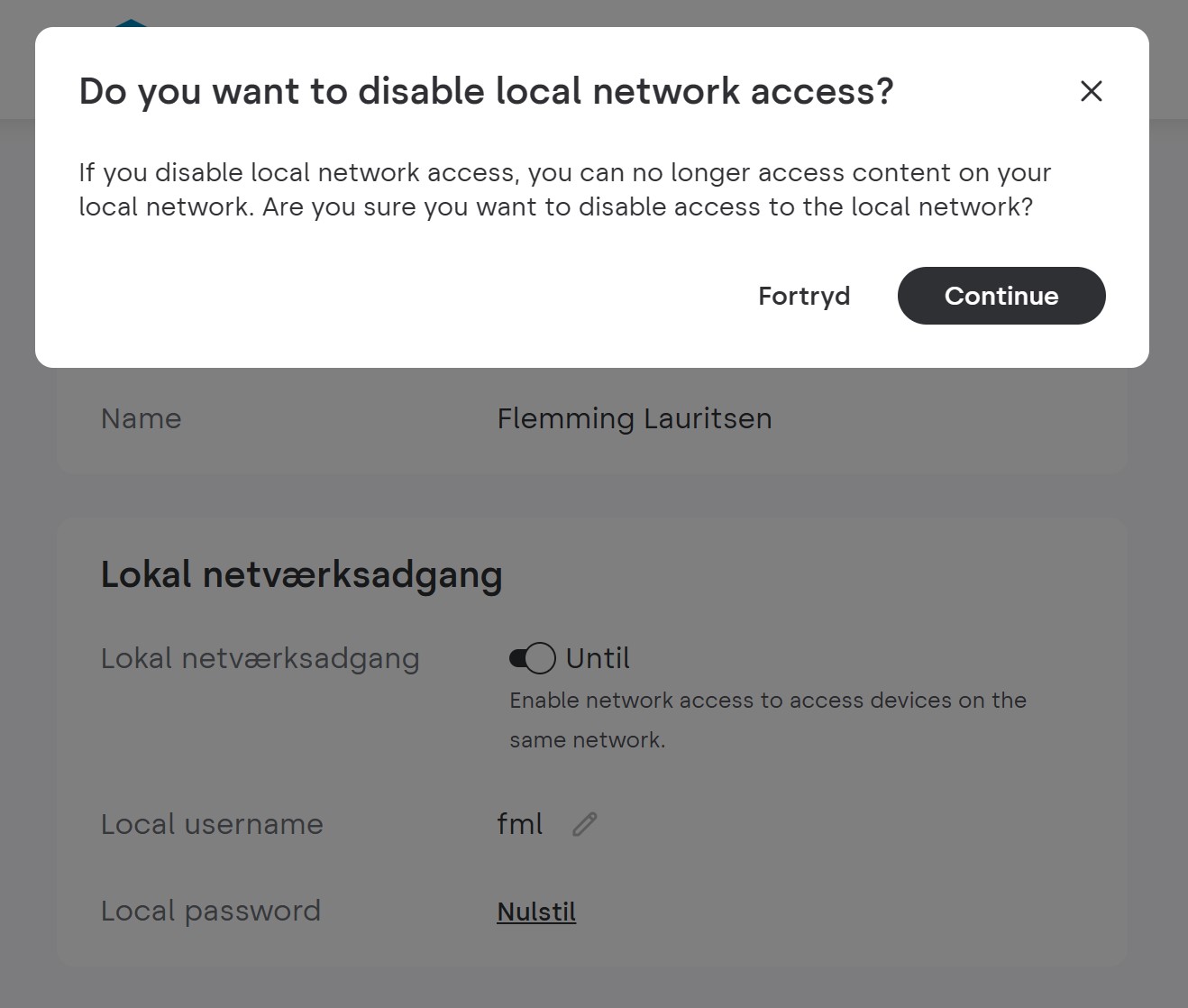Close the dialog with the X icon
The width and height of the screenshot is (1188, 1008).
(1091, 91)
